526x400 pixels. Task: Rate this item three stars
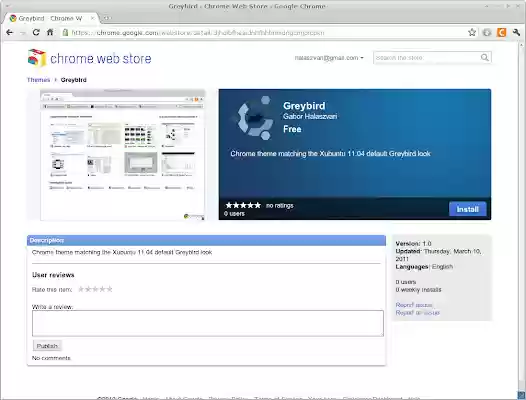pos(95,289)
